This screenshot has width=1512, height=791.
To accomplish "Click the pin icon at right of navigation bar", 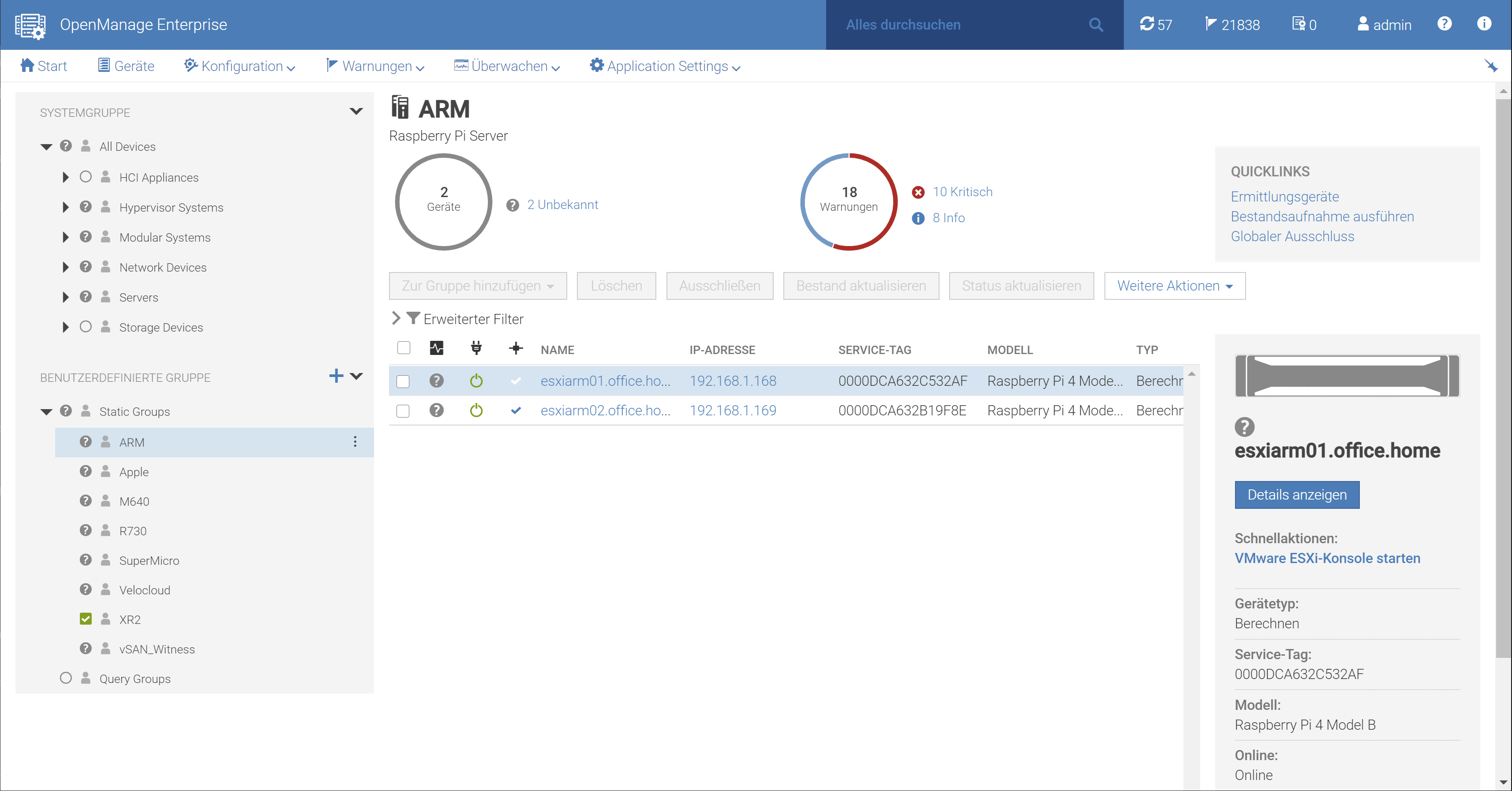I will 1490,66.
